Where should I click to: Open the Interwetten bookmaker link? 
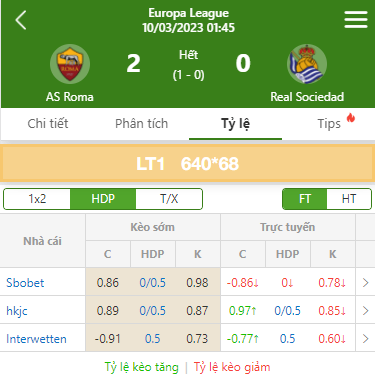(36, 339)
